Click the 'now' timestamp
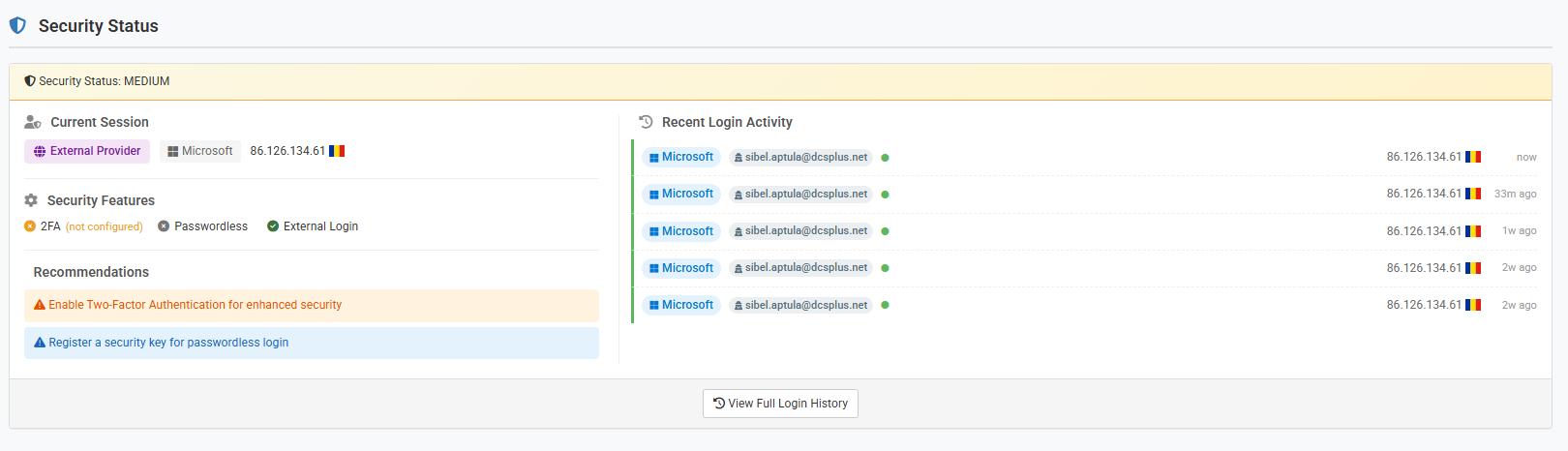1568x451 pixels. tap(1526, 157)
